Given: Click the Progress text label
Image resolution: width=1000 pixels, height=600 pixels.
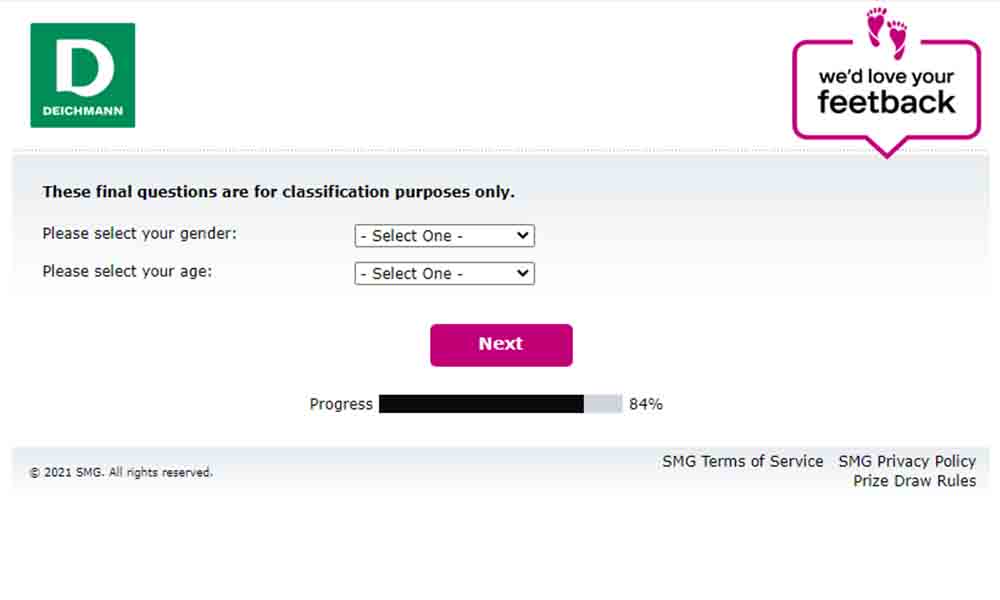Looking at the screenshot, I should click(x=341, y=404).
